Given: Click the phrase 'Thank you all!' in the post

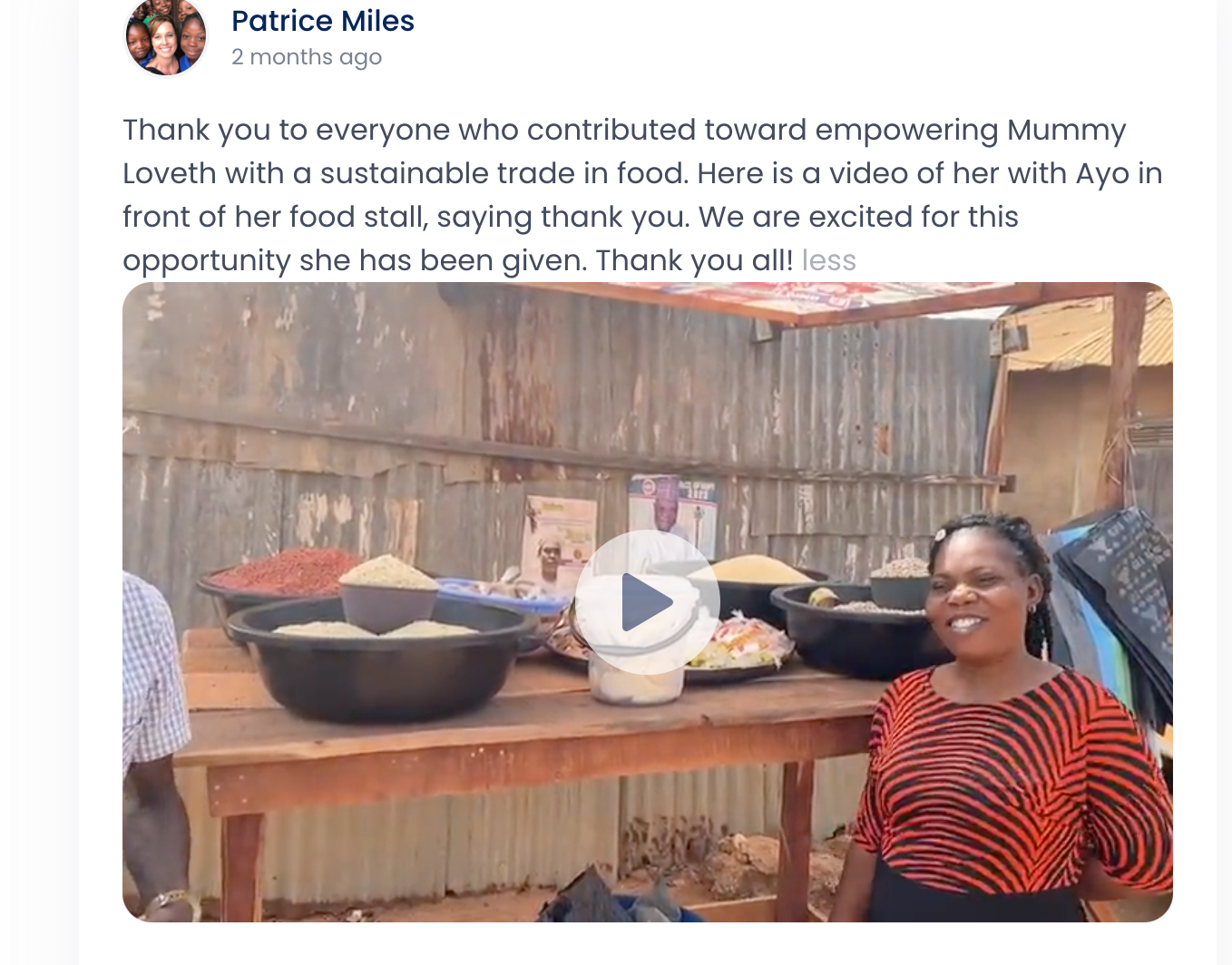Looking at the screenshot, I should click(695, 260).
